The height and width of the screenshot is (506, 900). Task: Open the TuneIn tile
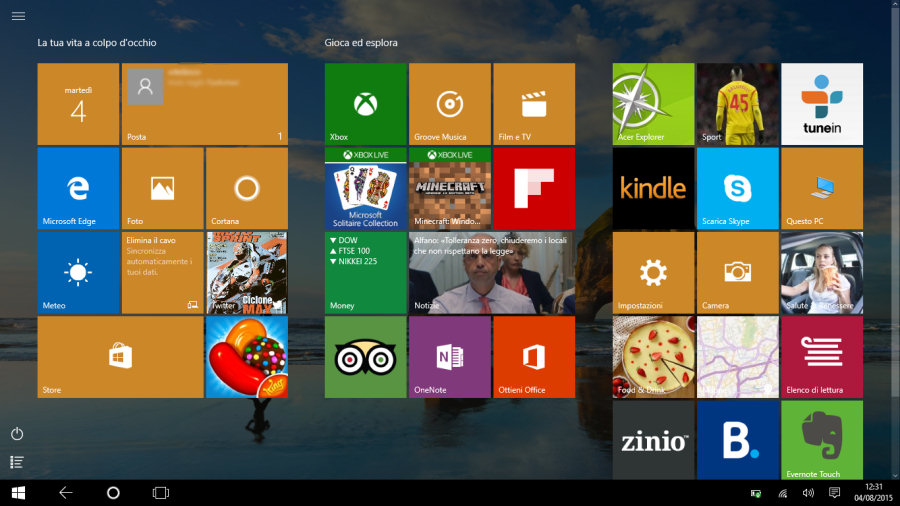(x=822, y=104)
